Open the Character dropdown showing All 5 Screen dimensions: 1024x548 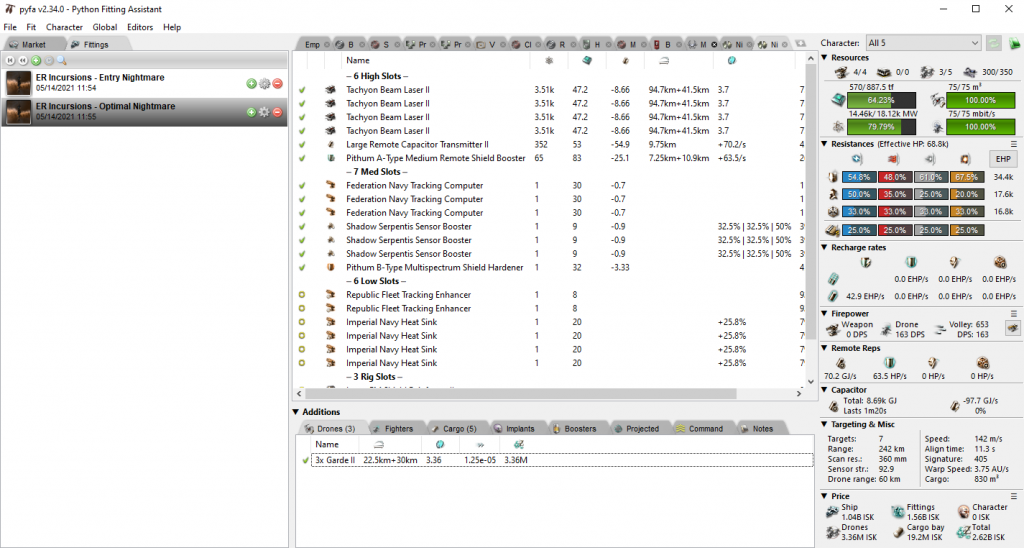(x=923, y=43)
